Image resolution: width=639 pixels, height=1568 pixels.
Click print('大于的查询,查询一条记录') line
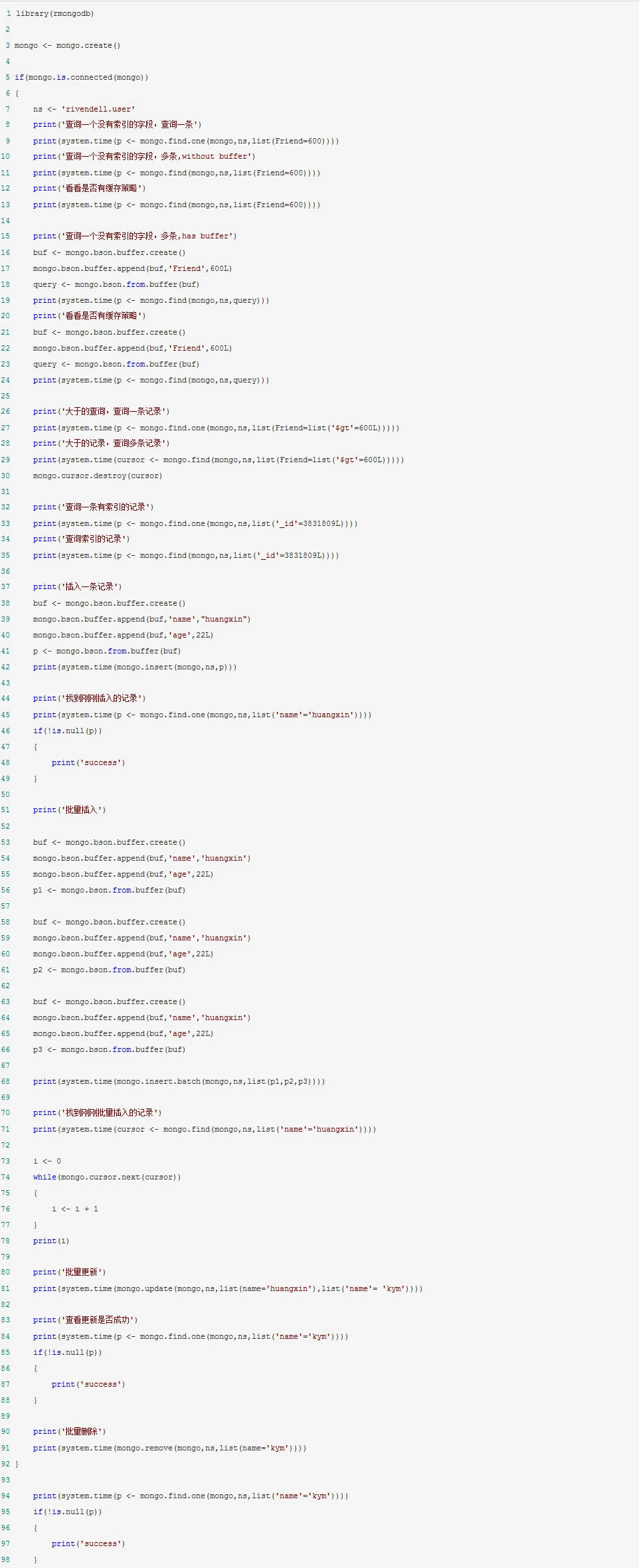[x=102, y=412]
